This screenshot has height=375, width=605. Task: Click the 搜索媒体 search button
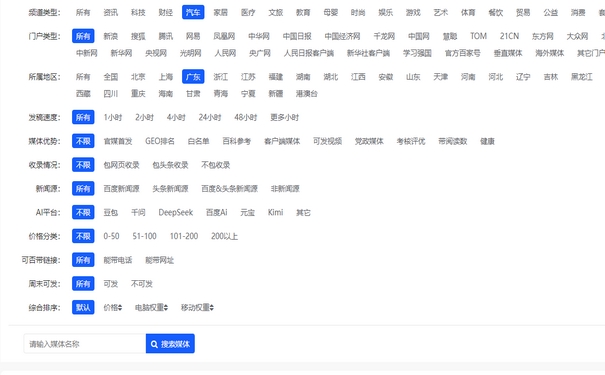[170, 343]
